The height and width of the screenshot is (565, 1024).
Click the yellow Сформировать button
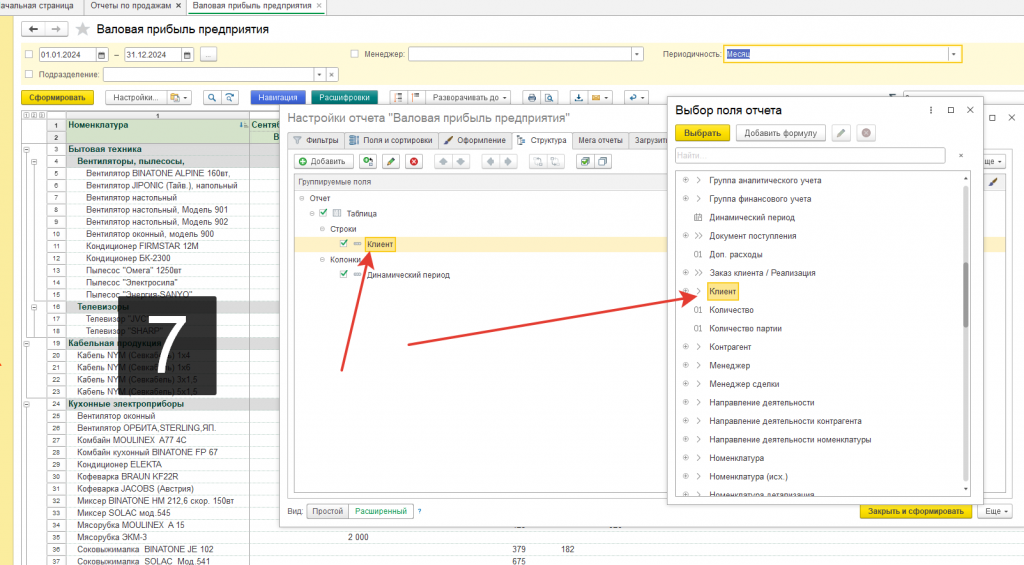57,97
